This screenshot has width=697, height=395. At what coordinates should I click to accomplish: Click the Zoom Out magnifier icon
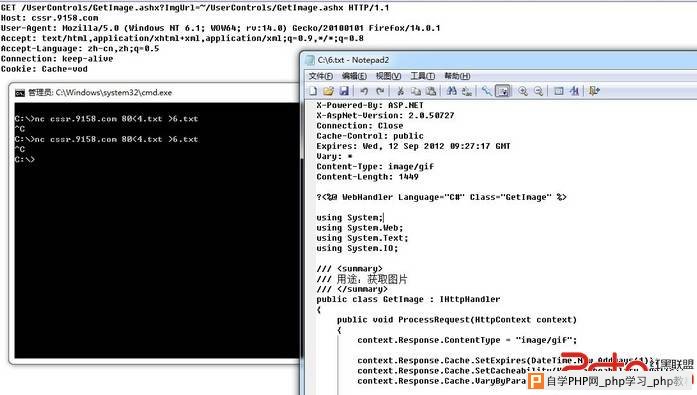click(x=538, y=91)
